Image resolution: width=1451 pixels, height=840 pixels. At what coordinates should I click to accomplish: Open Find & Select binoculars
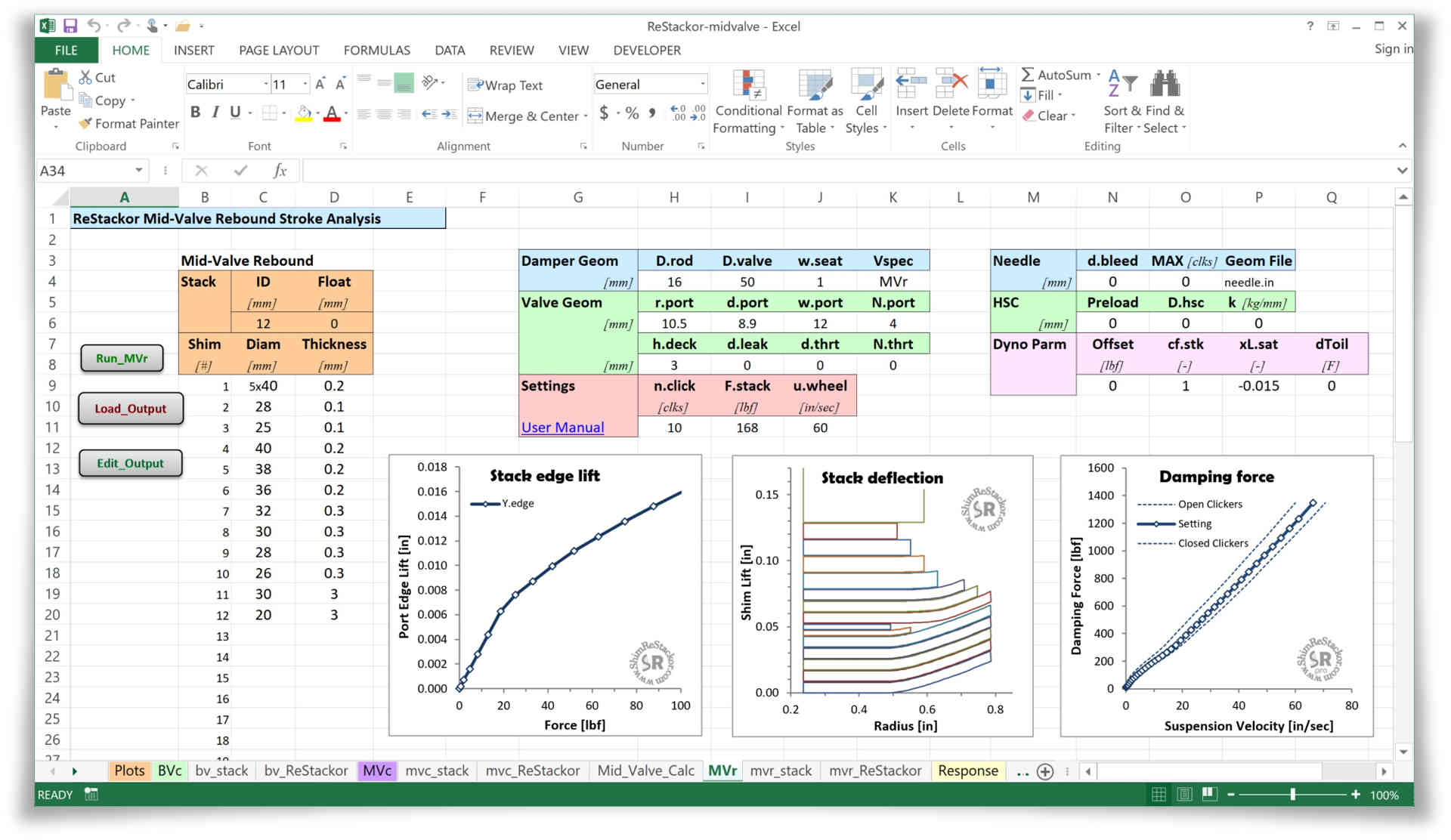[1165, 102]
